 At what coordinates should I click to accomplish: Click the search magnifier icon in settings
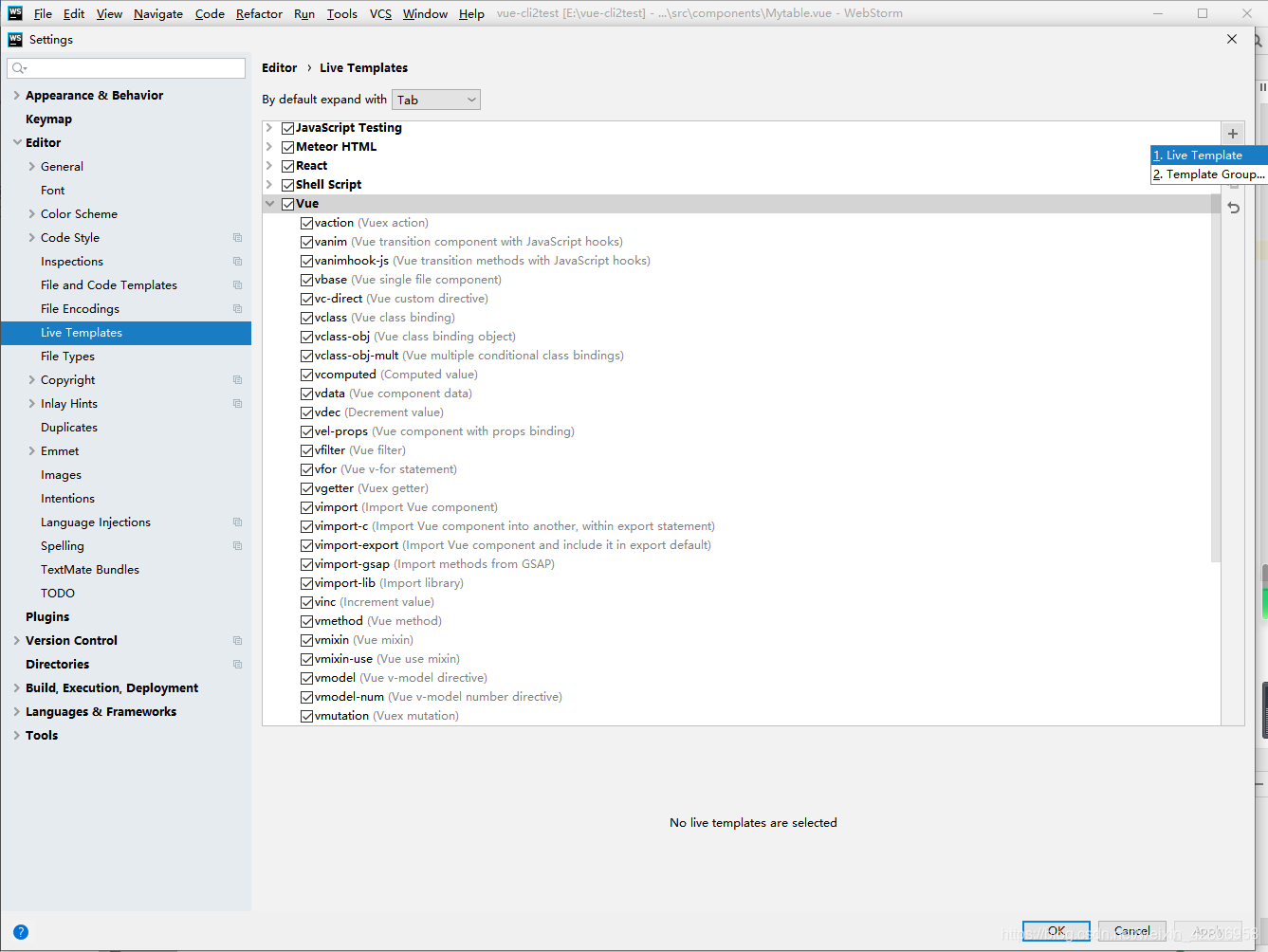[x=19, y=68]
